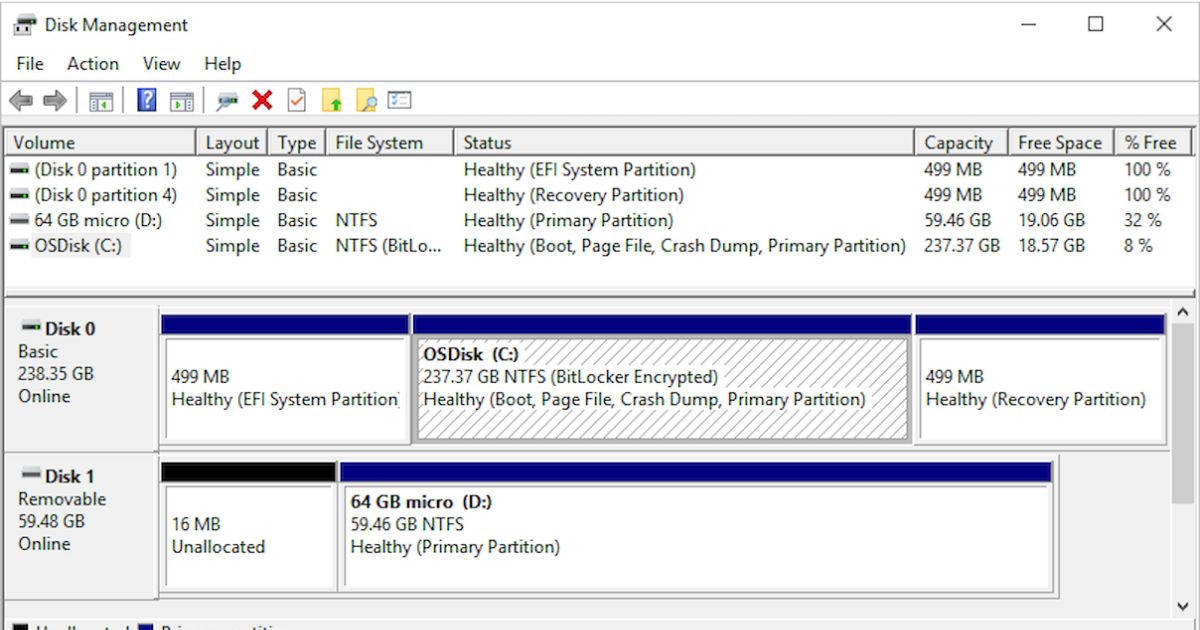
Task: Click the folder with green arrow icon
Action: [x=333, y=100]
